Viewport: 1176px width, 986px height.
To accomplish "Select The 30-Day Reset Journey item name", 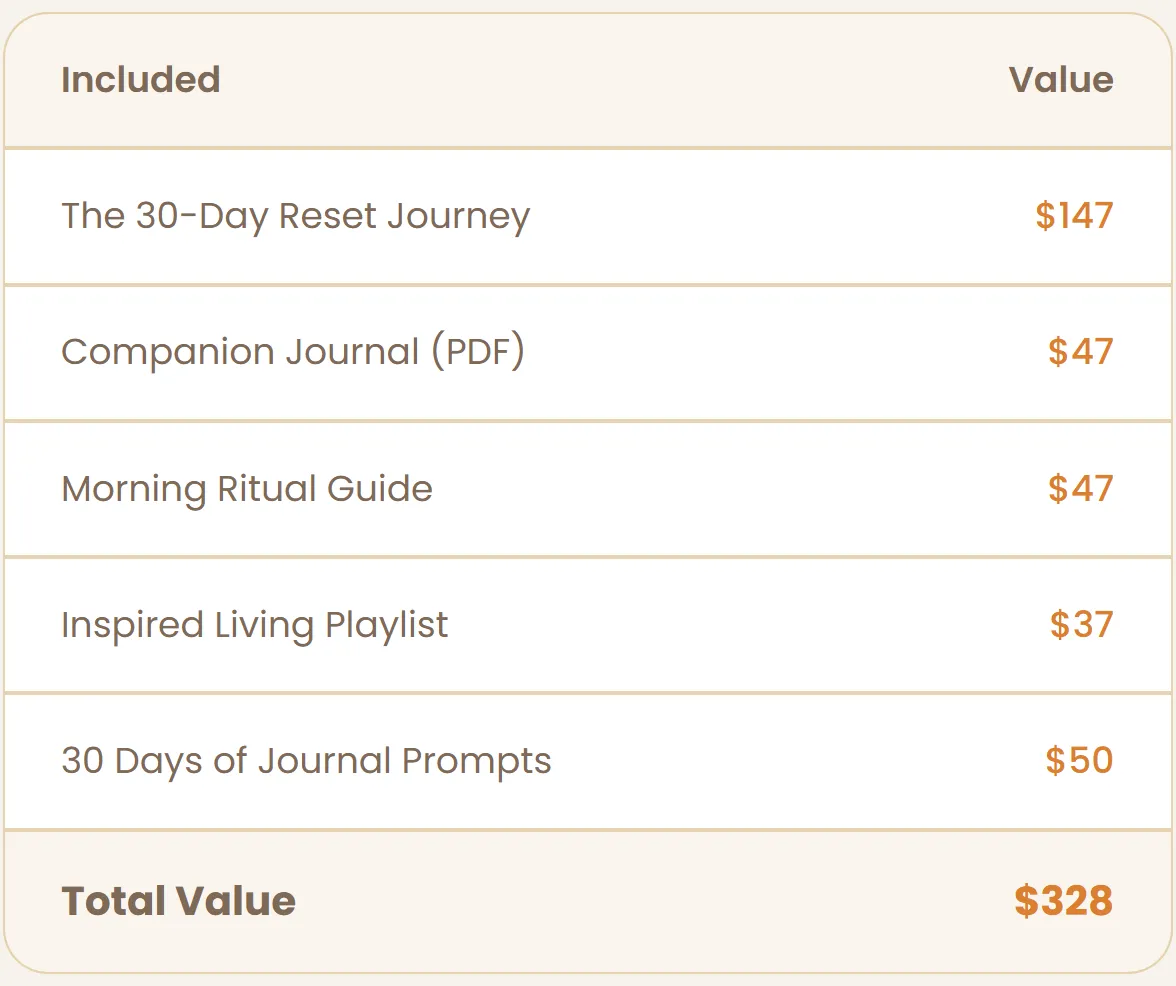I will (295, 216).
